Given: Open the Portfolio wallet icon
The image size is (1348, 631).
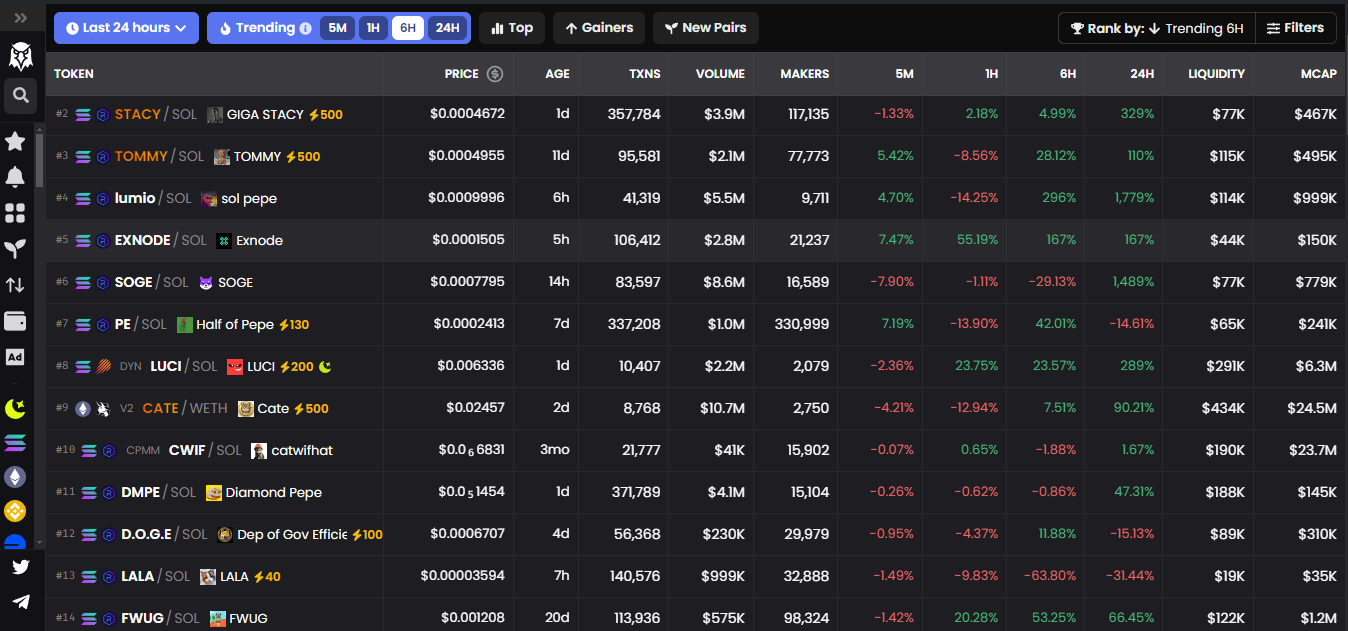Looking at the screenshot, I should (15, 321).
